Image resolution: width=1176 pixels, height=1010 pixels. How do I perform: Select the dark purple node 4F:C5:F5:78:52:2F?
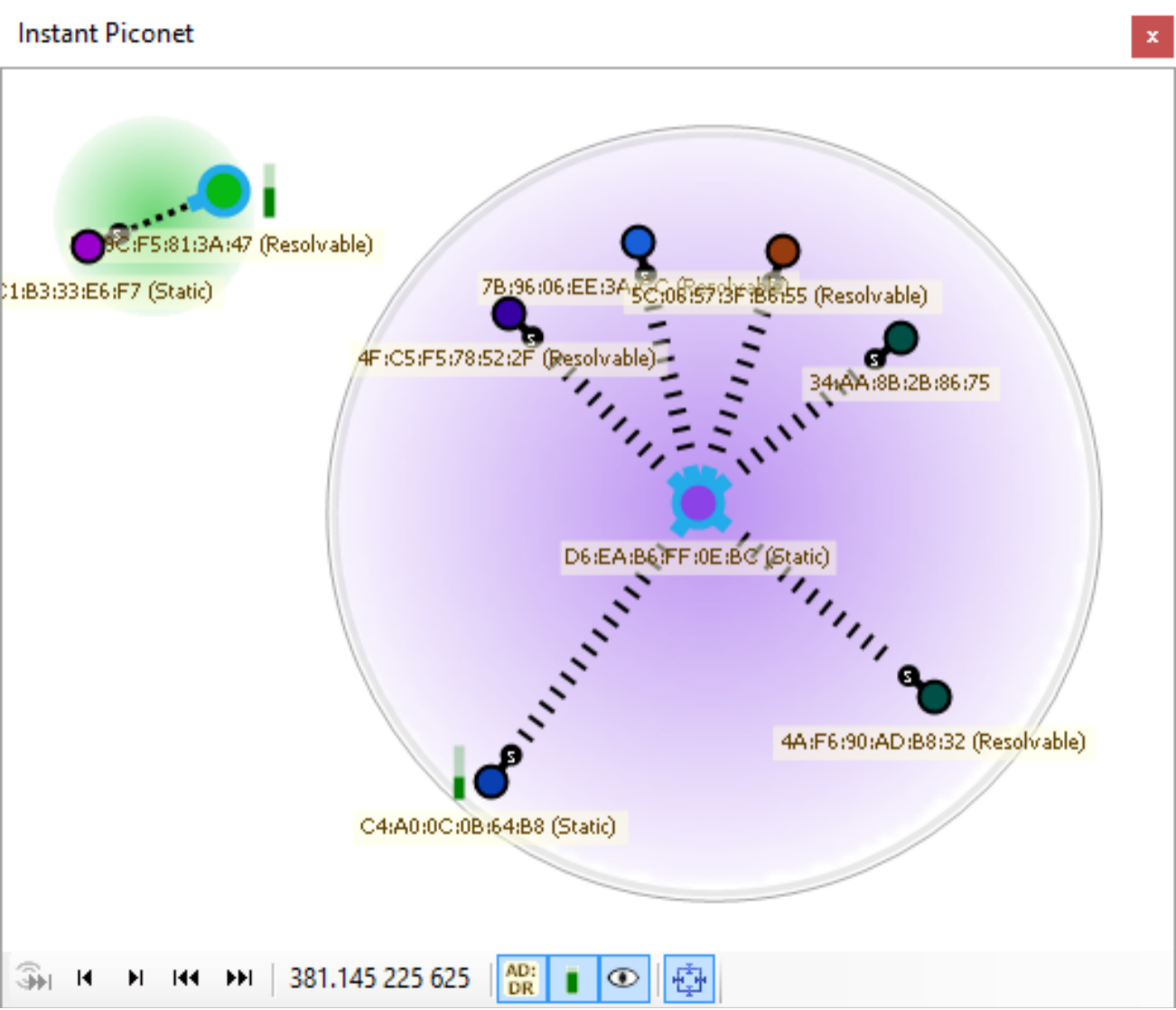click(x=509, y=314)
